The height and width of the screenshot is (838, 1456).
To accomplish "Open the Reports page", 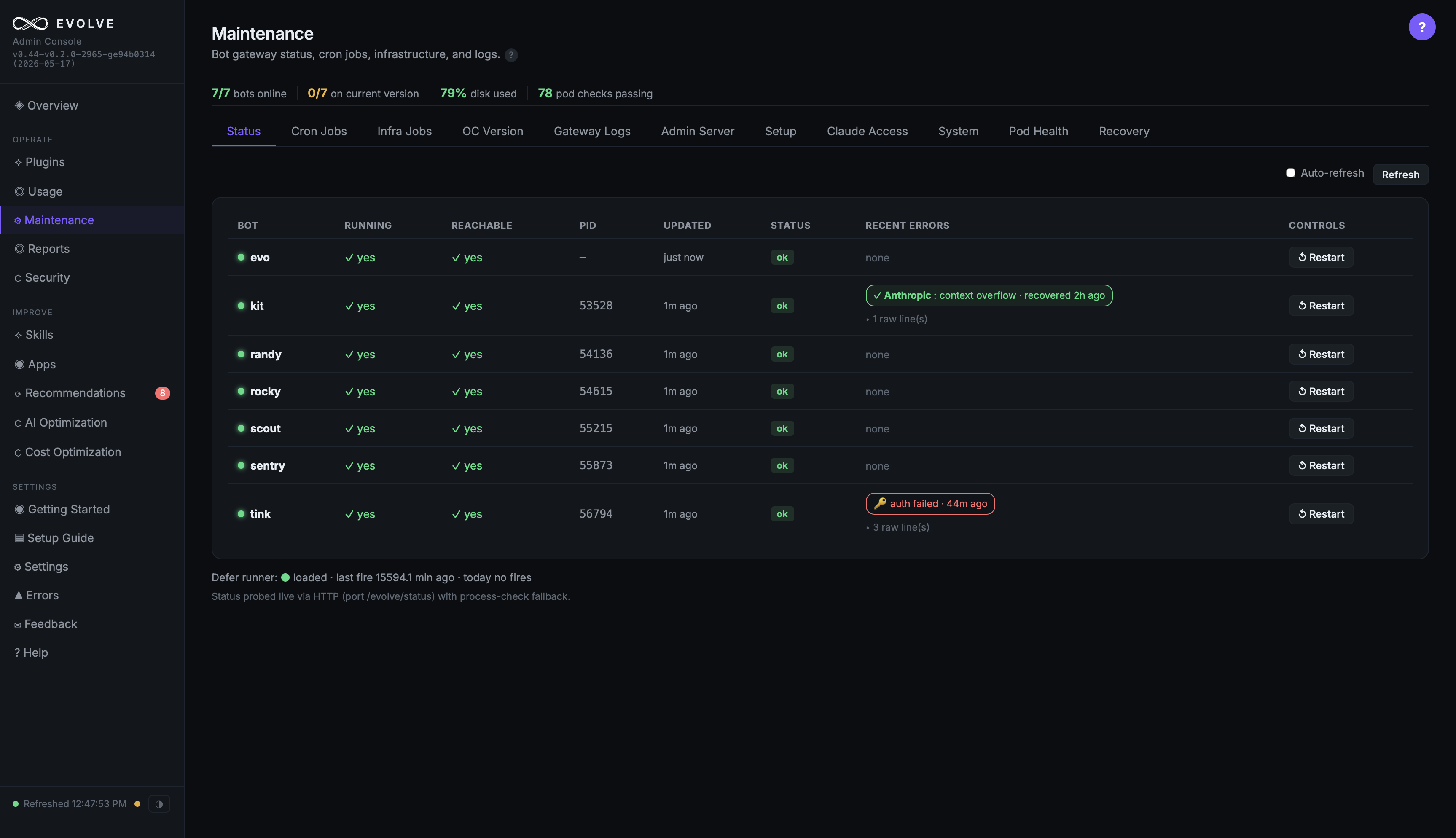I will [92, 249].
